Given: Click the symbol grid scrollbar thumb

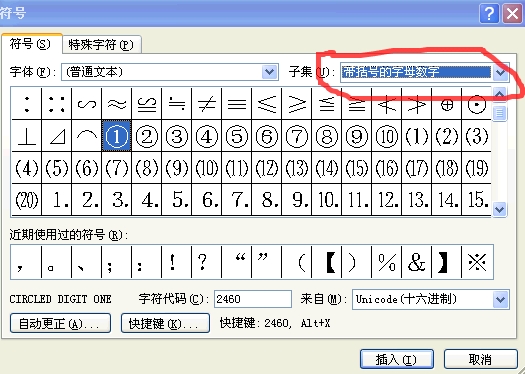Looking at the screenshot, I should [x=500, y=114].
